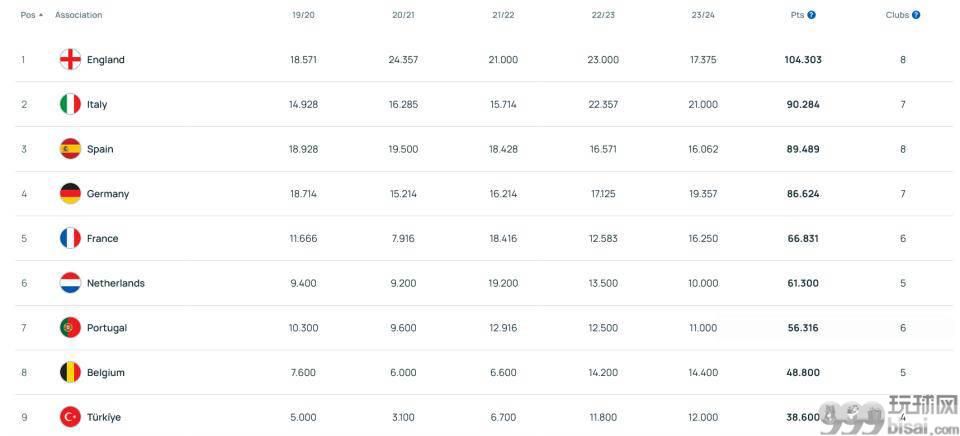Click the Netherlands flag icon
Image resolution: width=960 pixels, height=436 pixels.
click(x=70, y=283)
